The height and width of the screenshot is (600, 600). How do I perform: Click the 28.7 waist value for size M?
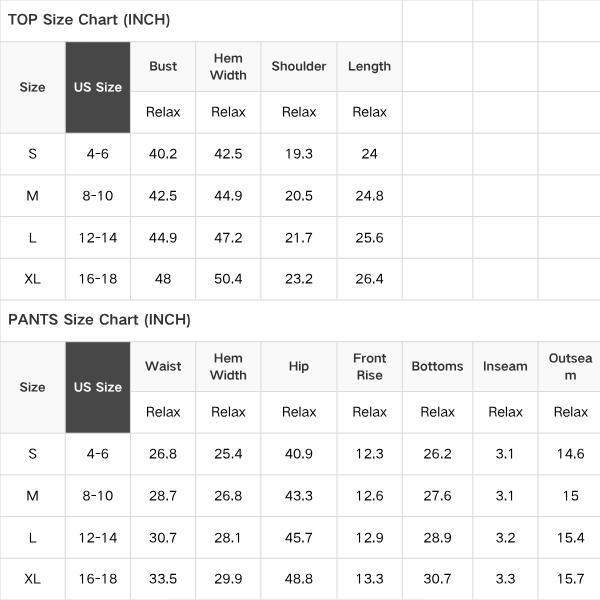163,496
